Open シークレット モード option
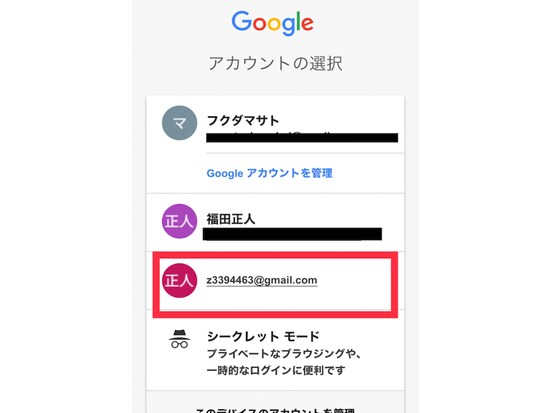 coord(263,336)
